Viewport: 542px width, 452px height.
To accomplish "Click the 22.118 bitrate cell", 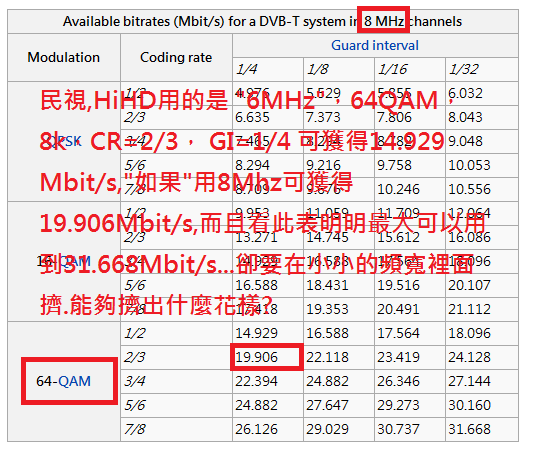I will tap(339, 357).
